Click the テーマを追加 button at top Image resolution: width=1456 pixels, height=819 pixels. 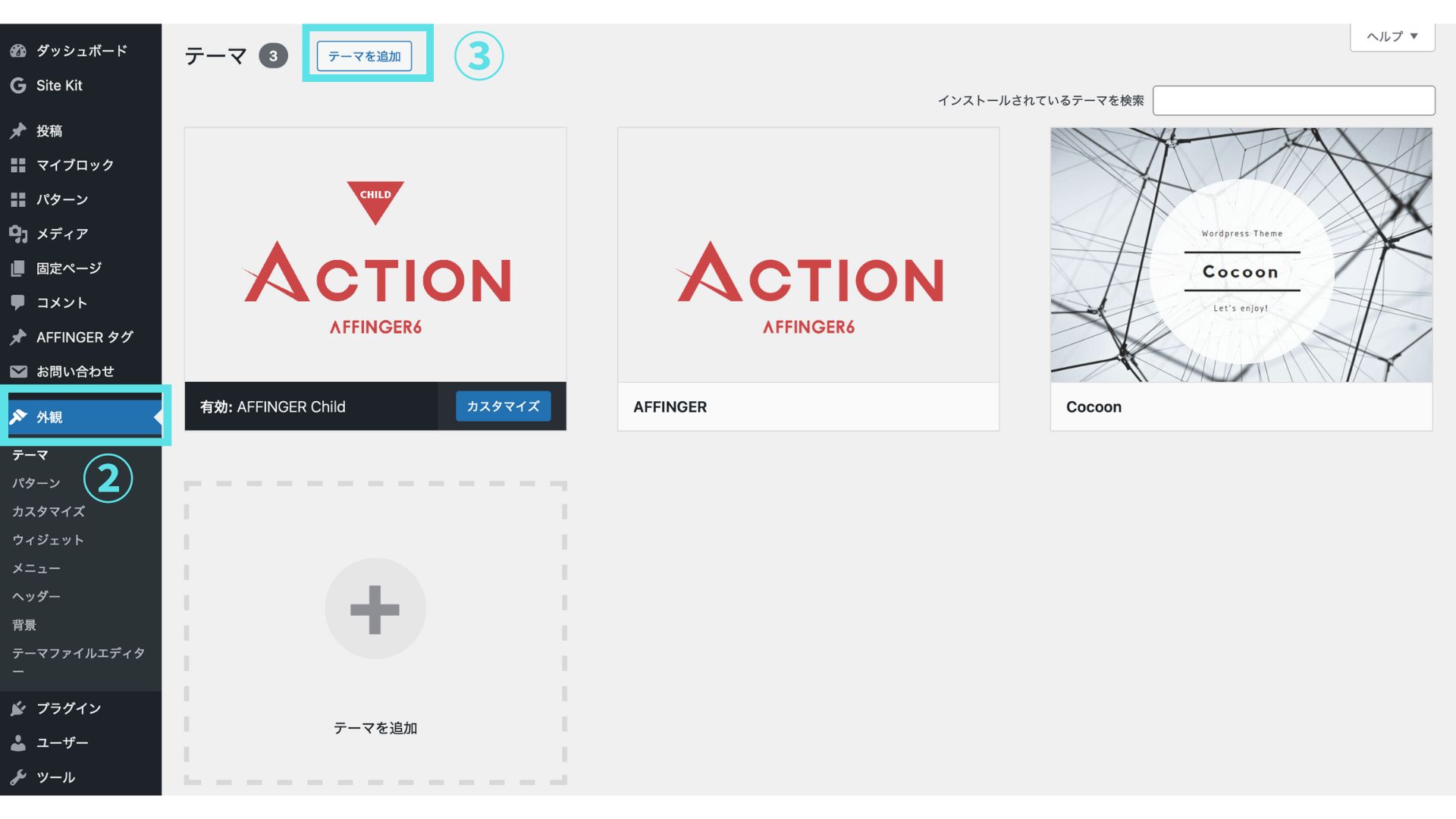(x=365, y=56)
